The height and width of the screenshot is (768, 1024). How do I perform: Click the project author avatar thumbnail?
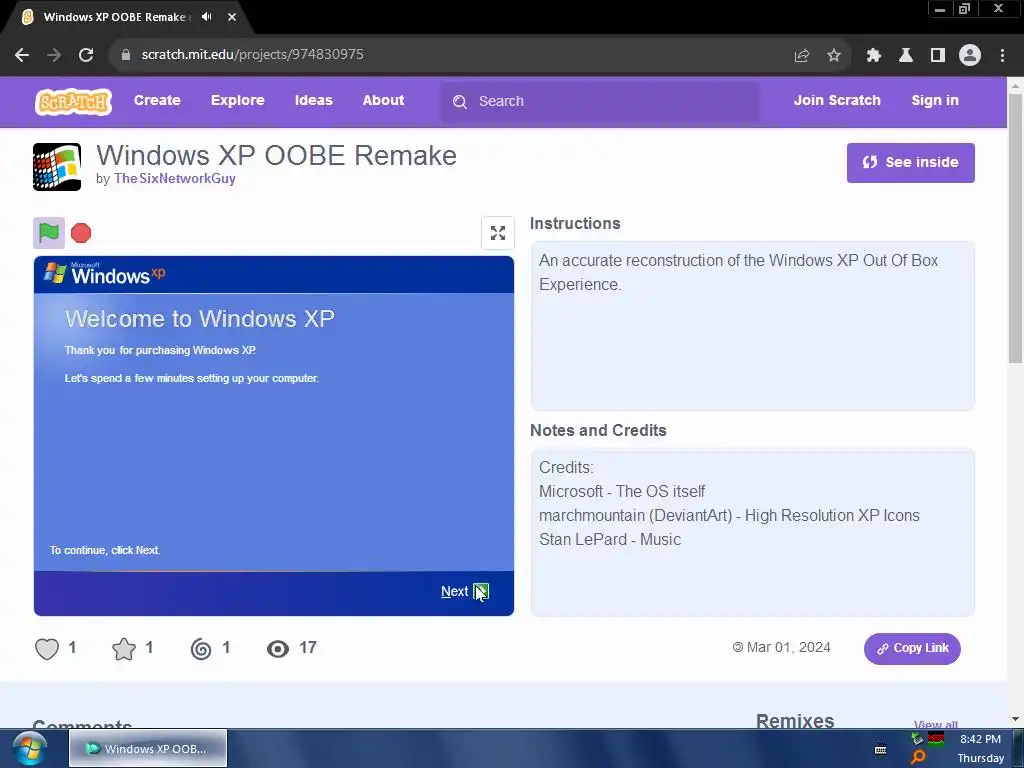click(x=57, y=167)
